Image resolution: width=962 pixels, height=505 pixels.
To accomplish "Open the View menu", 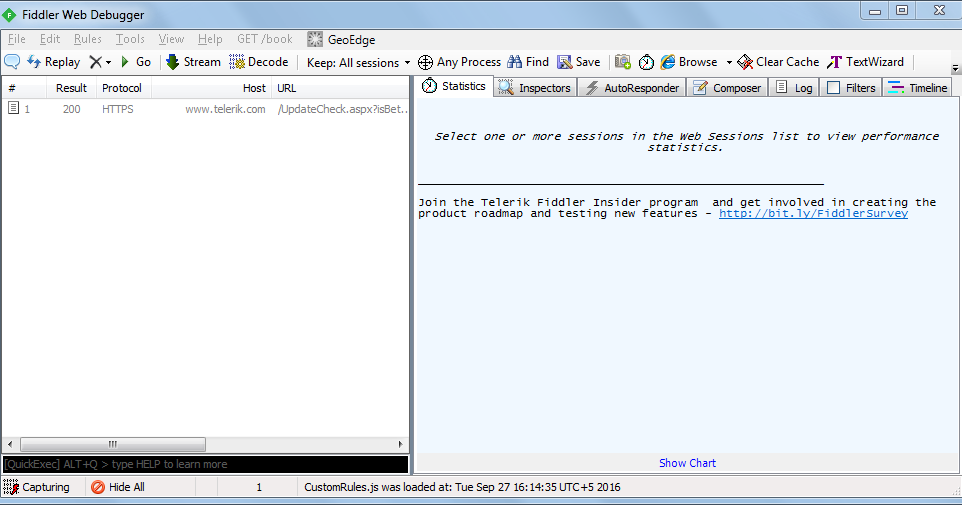I will (x=171, y=39).
